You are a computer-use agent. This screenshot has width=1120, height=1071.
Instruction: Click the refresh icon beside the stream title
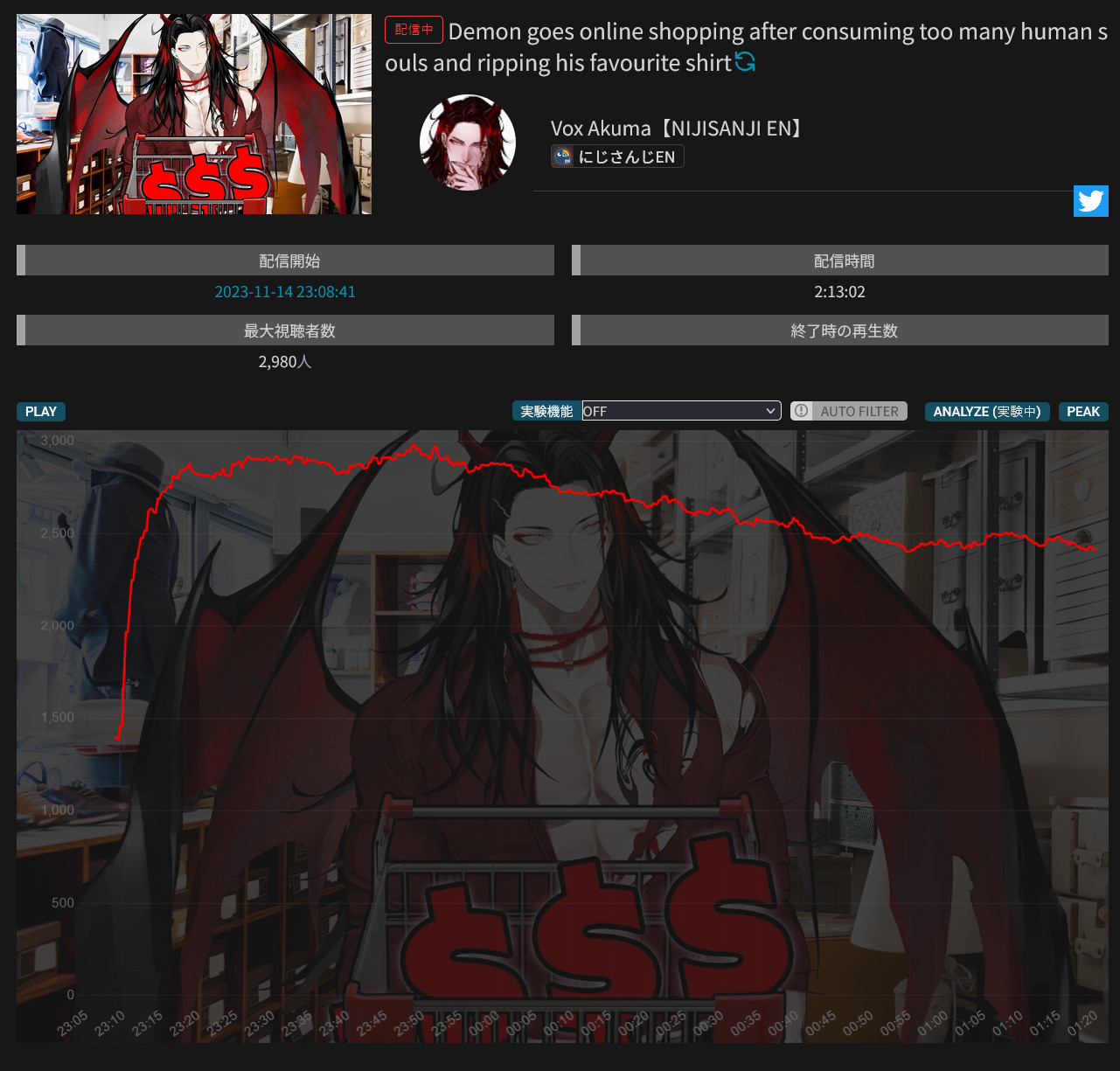click(x=745, y=62)
